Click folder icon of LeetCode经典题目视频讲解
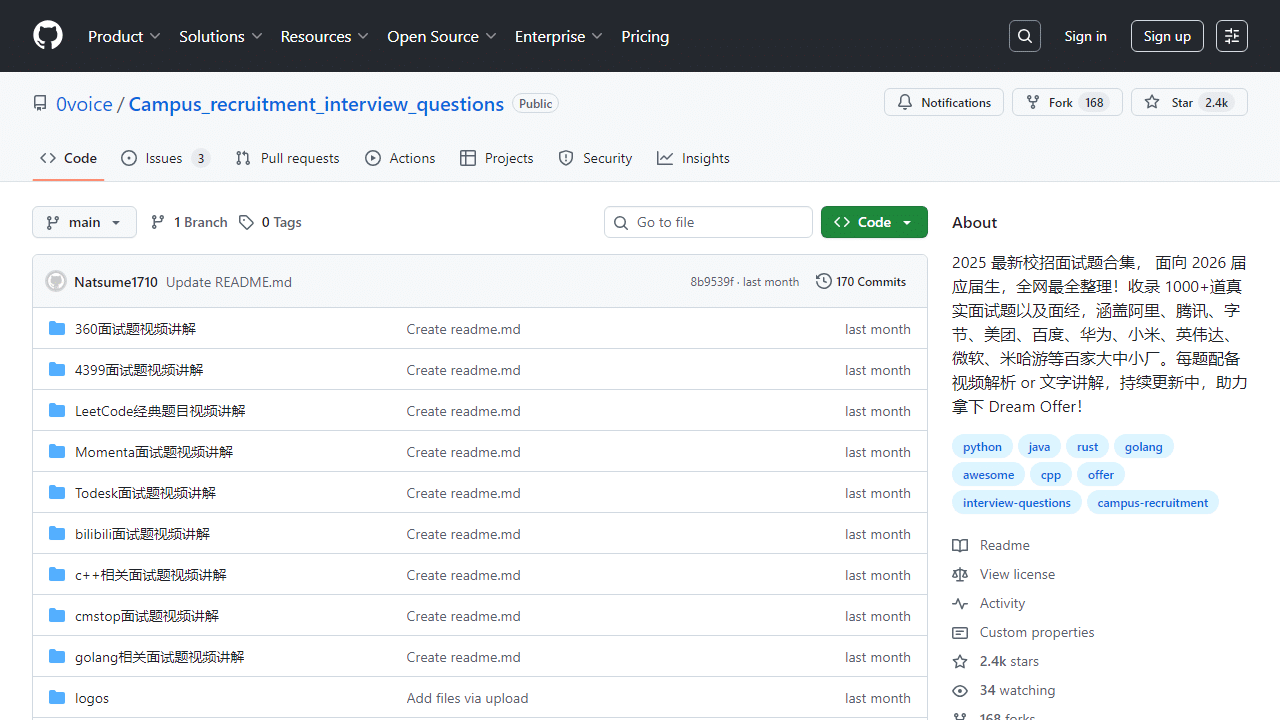The image size is (1280, 720). 57,411
